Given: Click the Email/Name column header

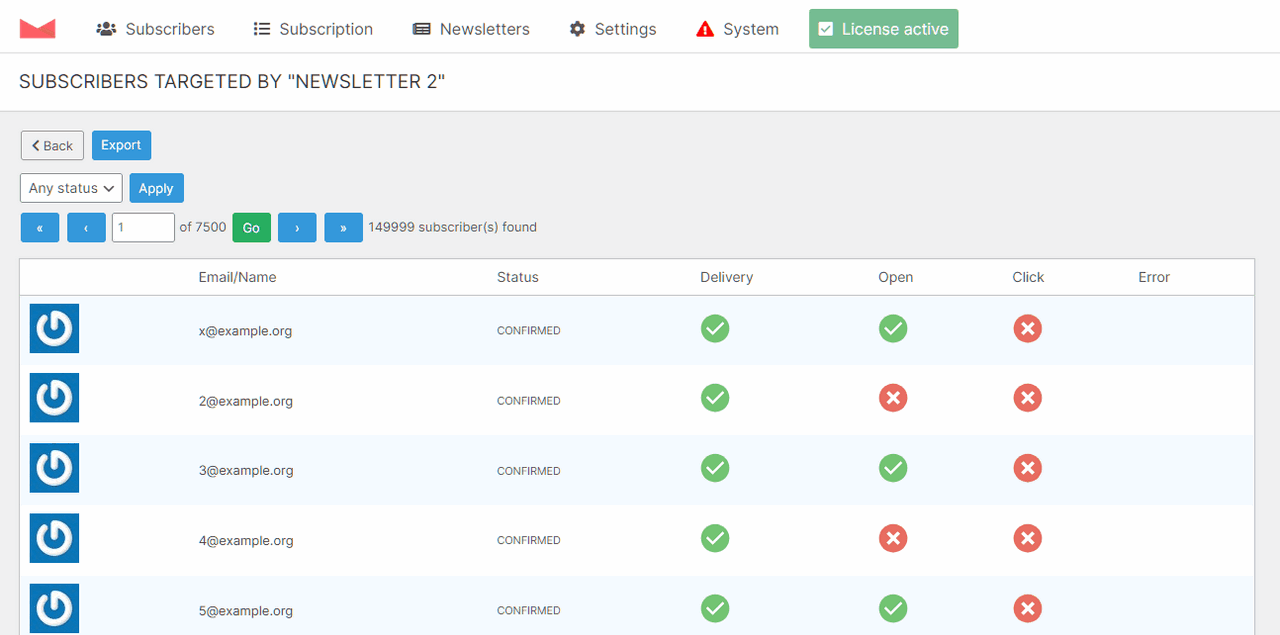Looking at the screenshot, I should pyautogui.click(x=237, y=277).
